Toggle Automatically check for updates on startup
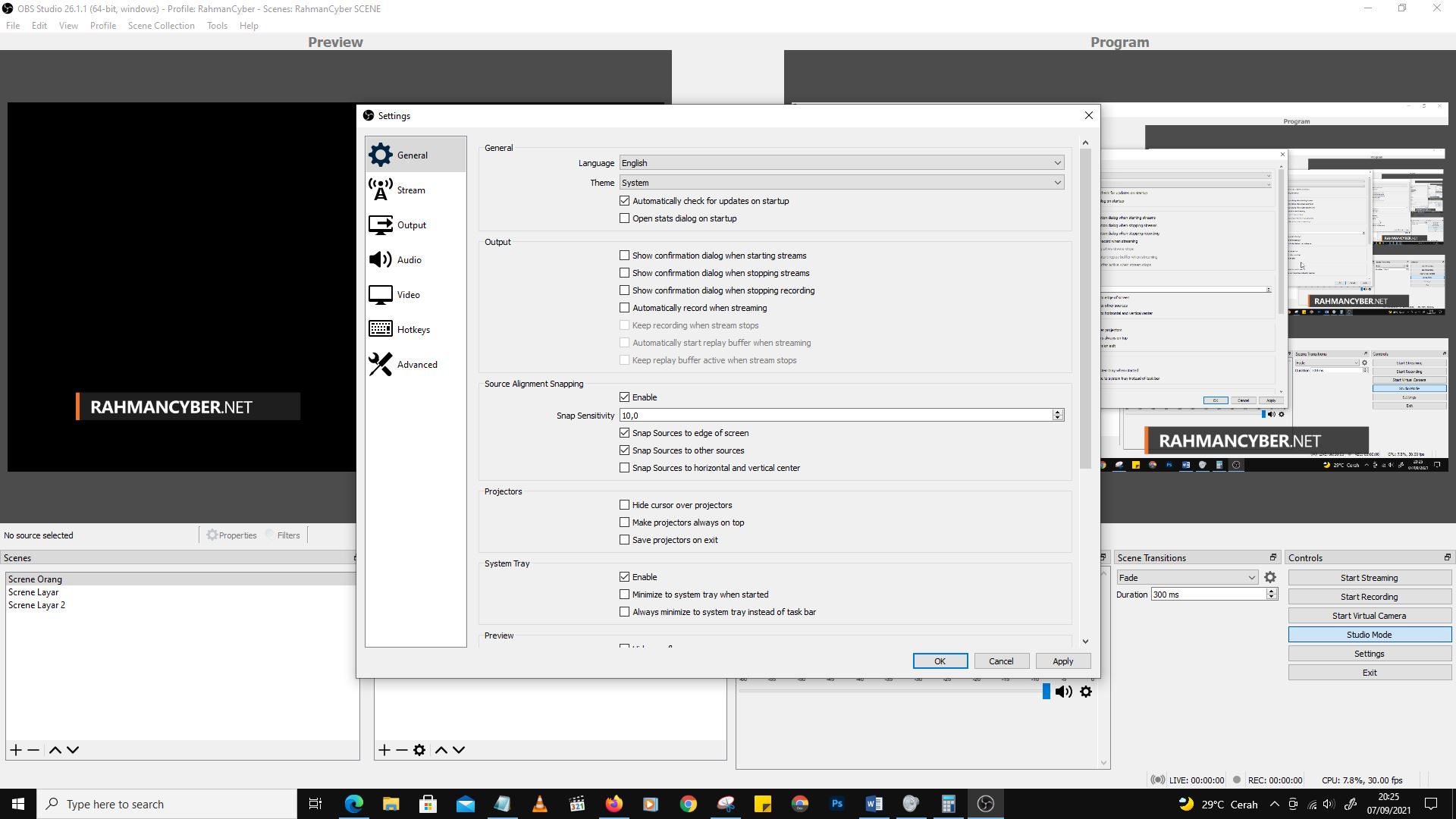Viewport: 1456px width, 819px height. pos(625,200)
